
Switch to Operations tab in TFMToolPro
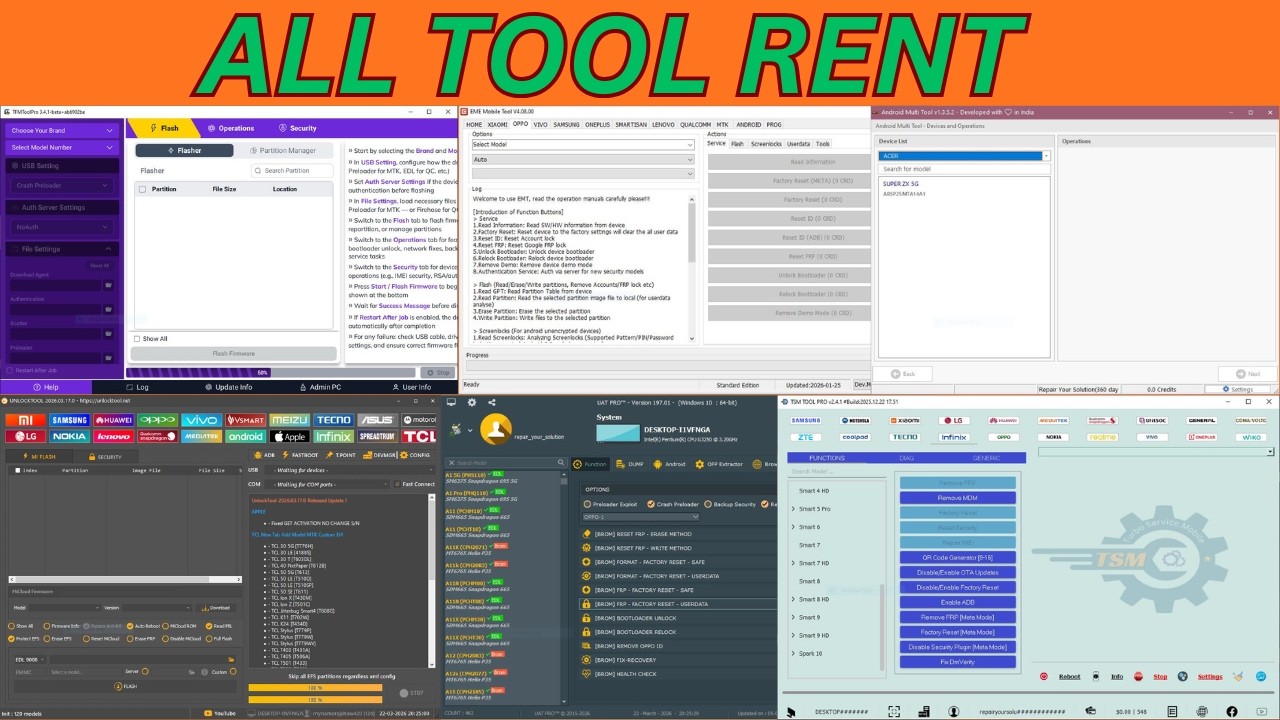point(230,128)
